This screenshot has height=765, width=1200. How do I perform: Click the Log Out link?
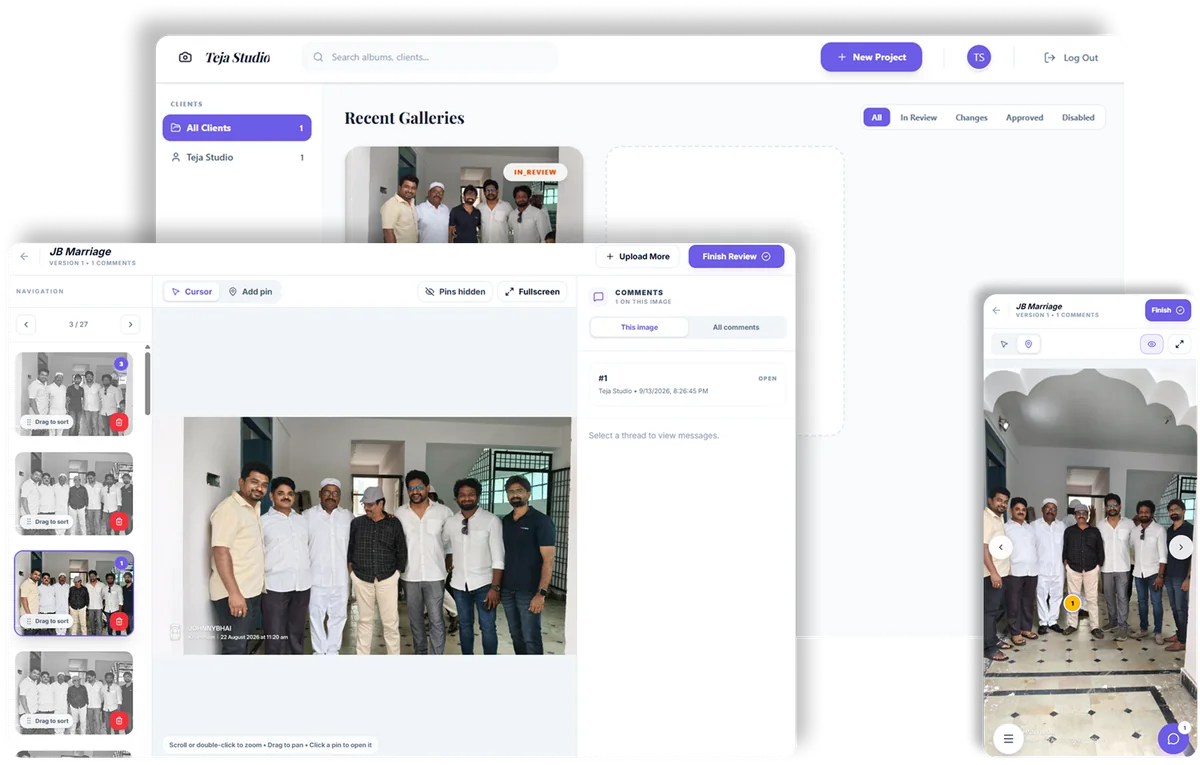(x=1071, y=58)
